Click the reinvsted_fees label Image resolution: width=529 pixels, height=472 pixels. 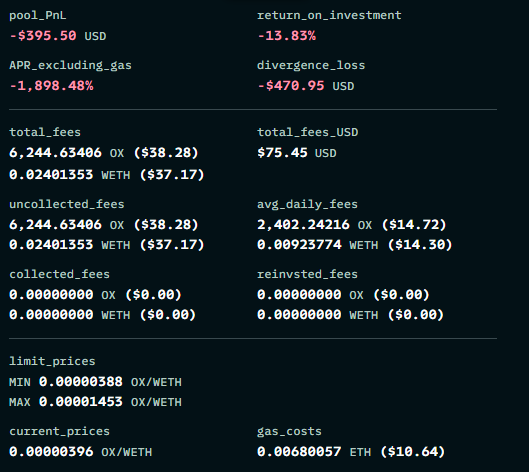(x=307, y=274)
